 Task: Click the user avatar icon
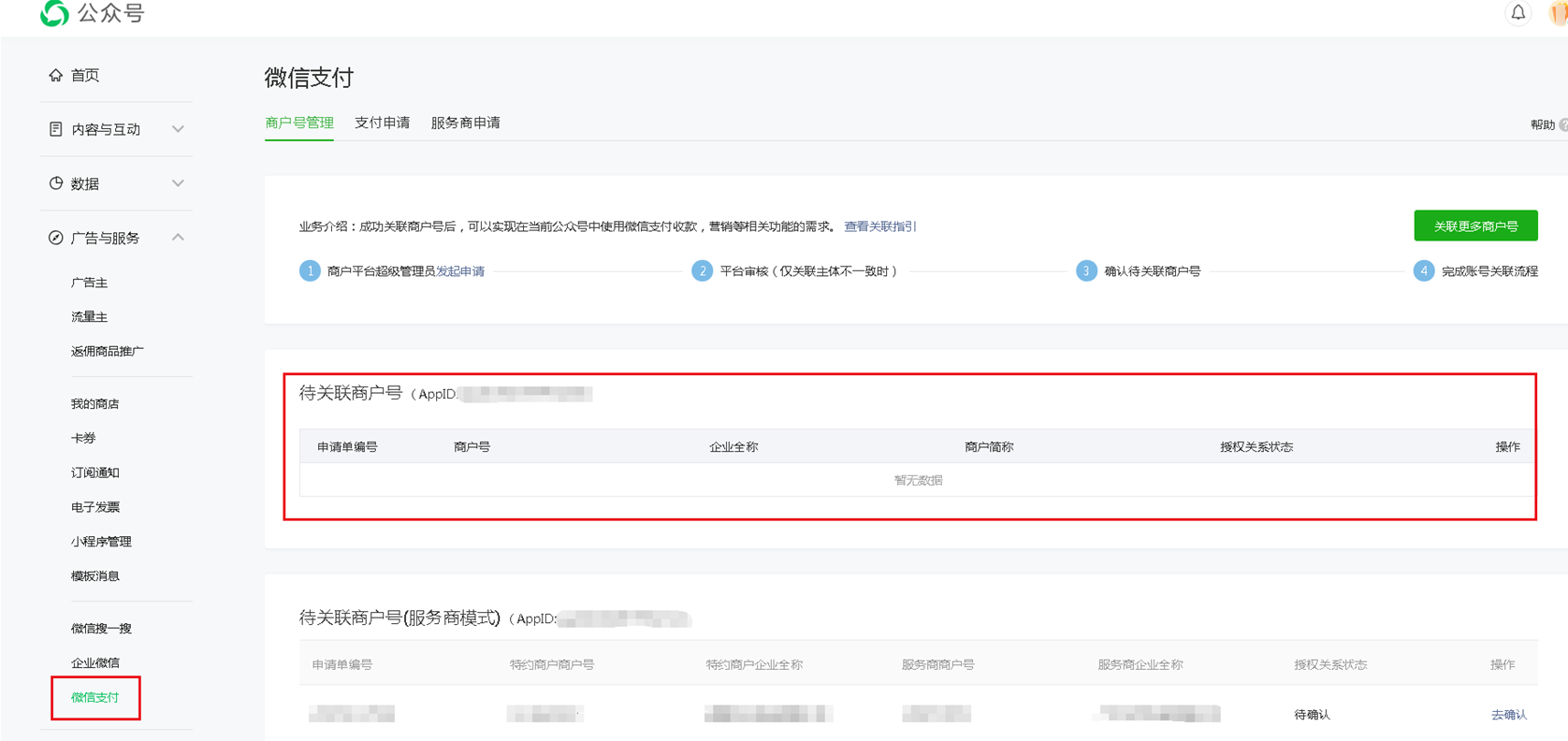[1559, 14]
